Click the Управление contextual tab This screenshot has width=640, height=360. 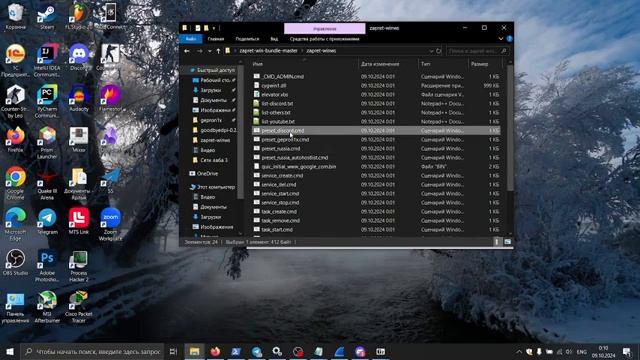coord(324,29)
